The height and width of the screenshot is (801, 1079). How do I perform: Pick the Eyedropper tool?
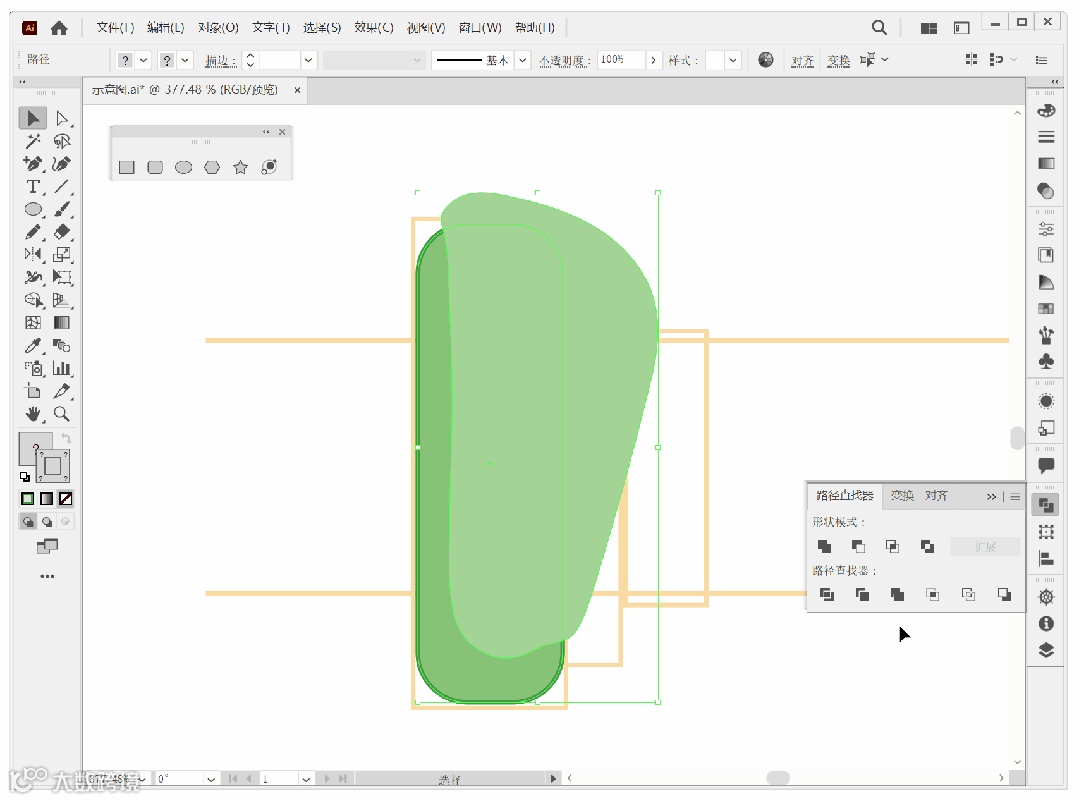(32, 345)
